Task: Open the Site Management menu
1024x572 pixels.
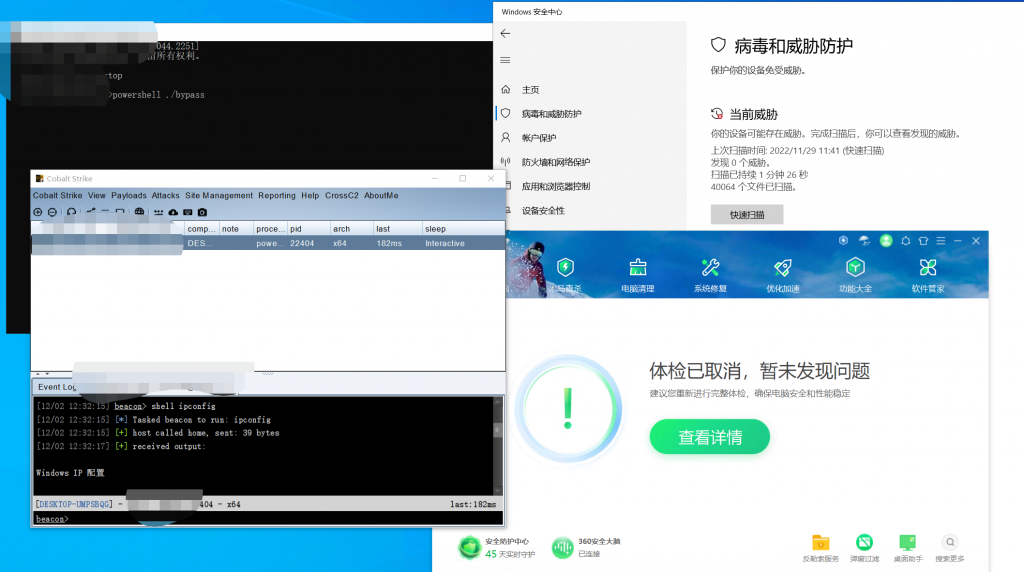Action: point(219,195)
